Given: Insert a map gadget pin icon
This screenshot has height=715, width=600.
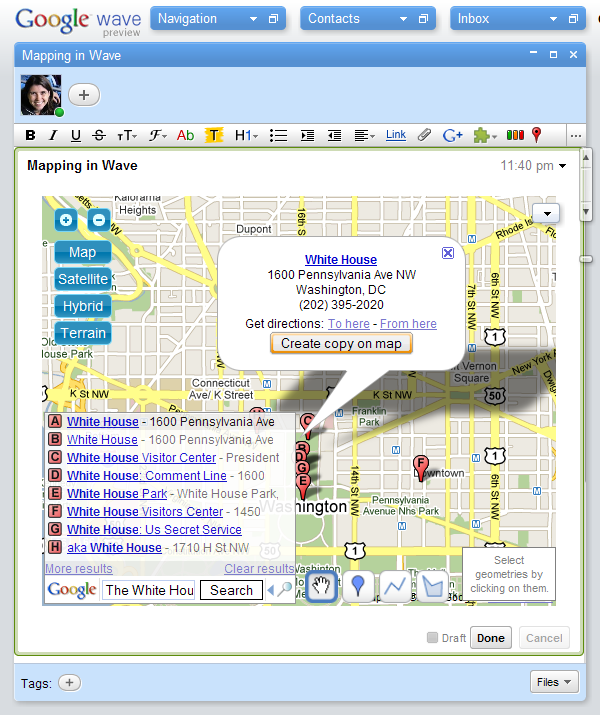Looking at the screenshot, I should point(537,135).
